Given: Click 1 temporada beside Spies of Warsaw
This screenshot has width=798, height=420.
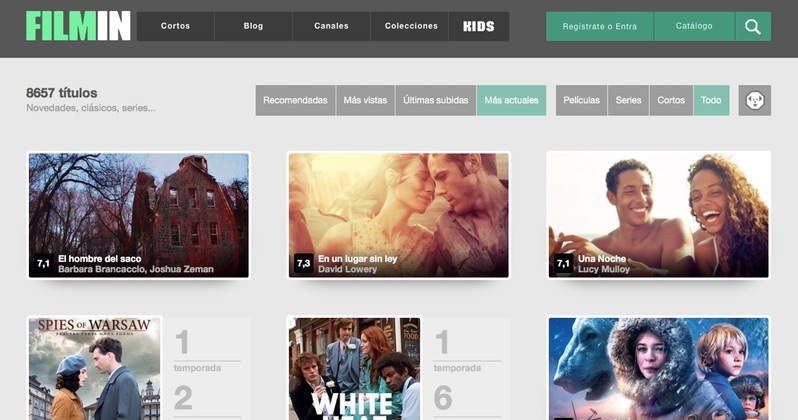Looking at the screenshot, I should coord(206,351).
